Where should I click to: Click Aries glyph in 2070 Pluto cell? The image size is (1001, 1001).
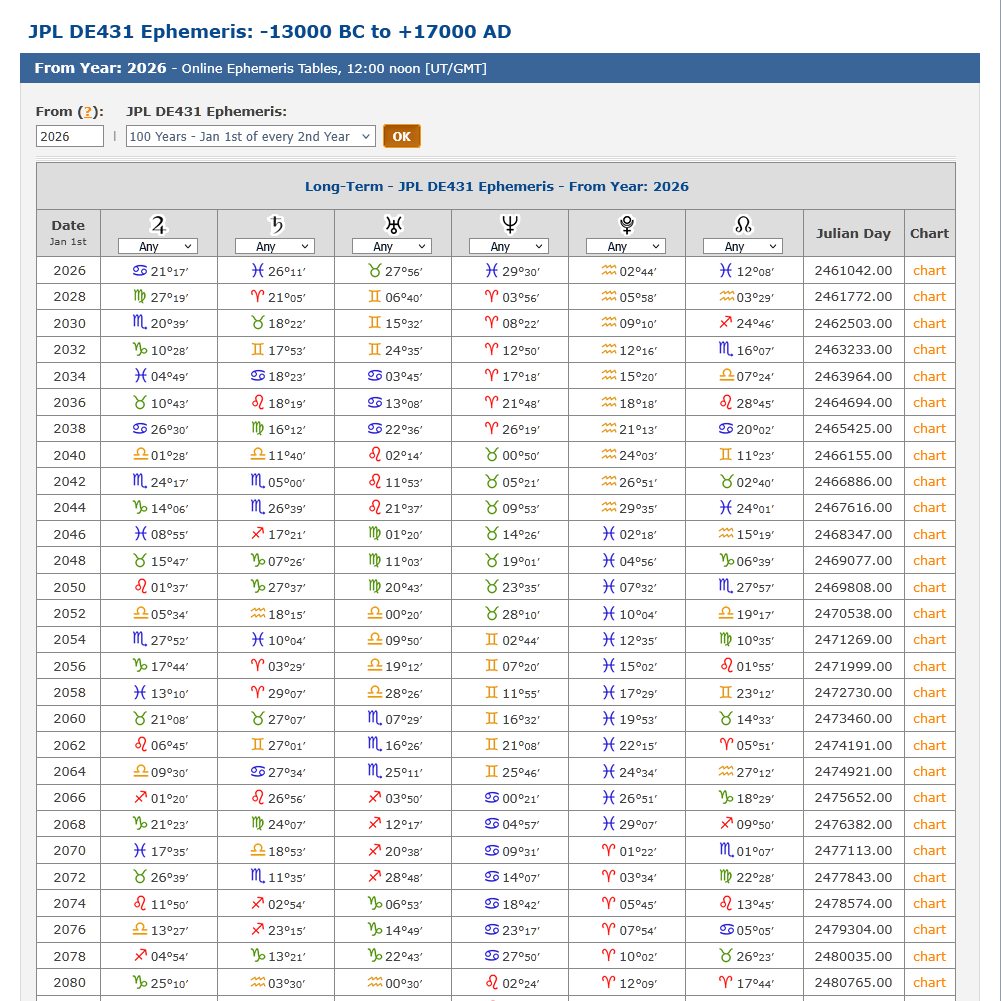[608, 850]
